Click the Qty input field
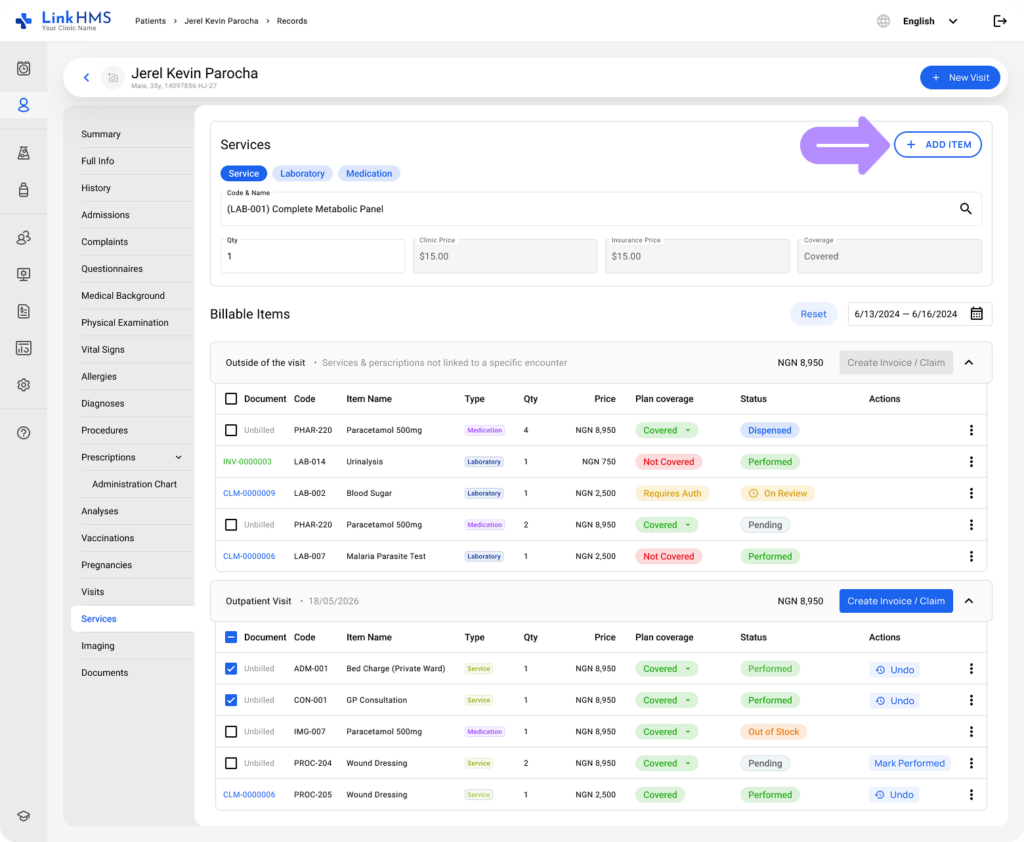This screenshot has width=1024, height=842. point(312,256)
